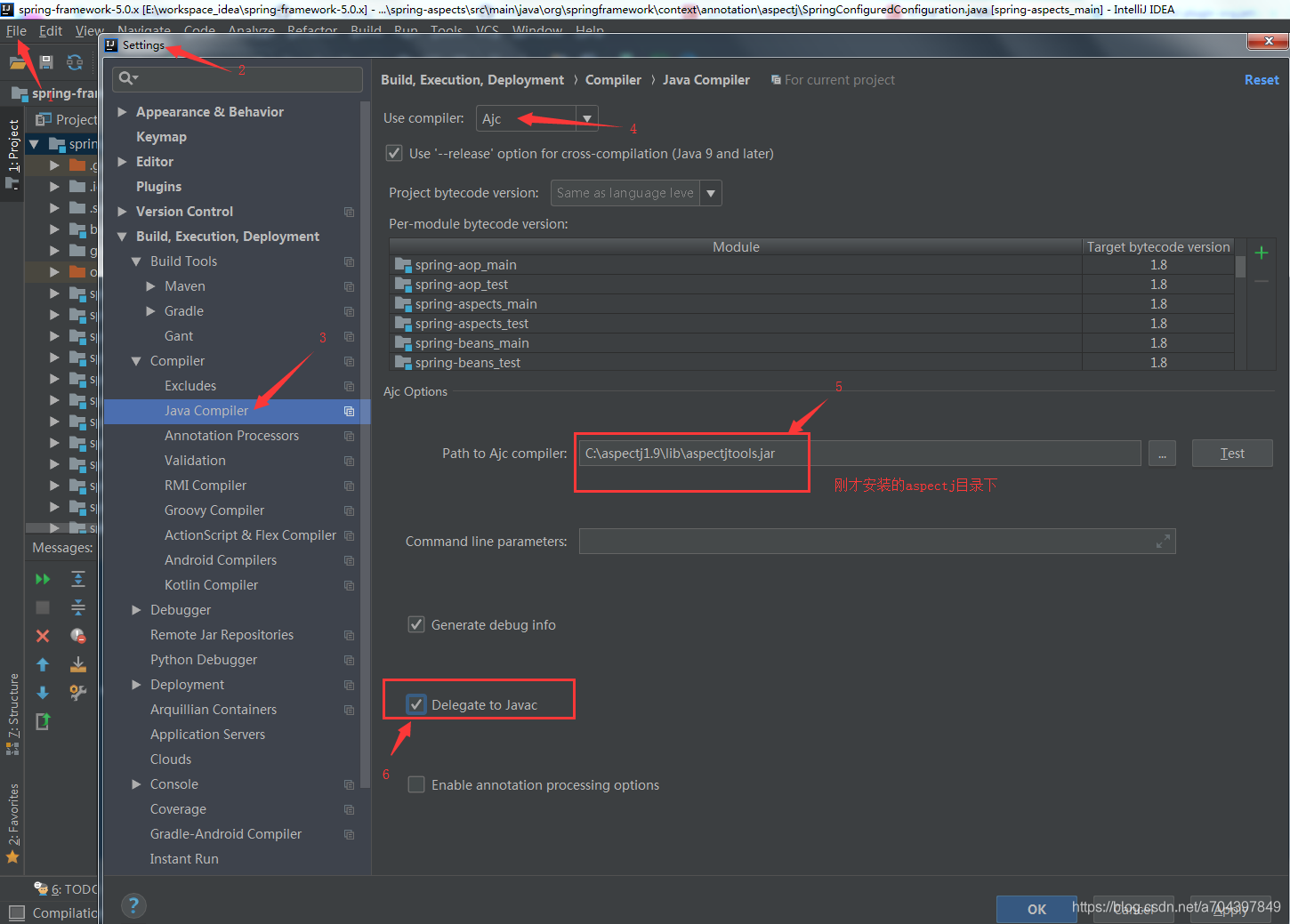This screenshot has height=924, width=1290.
Task: Click the Collapse All icon in Messages
Action: tap(78, 607)
